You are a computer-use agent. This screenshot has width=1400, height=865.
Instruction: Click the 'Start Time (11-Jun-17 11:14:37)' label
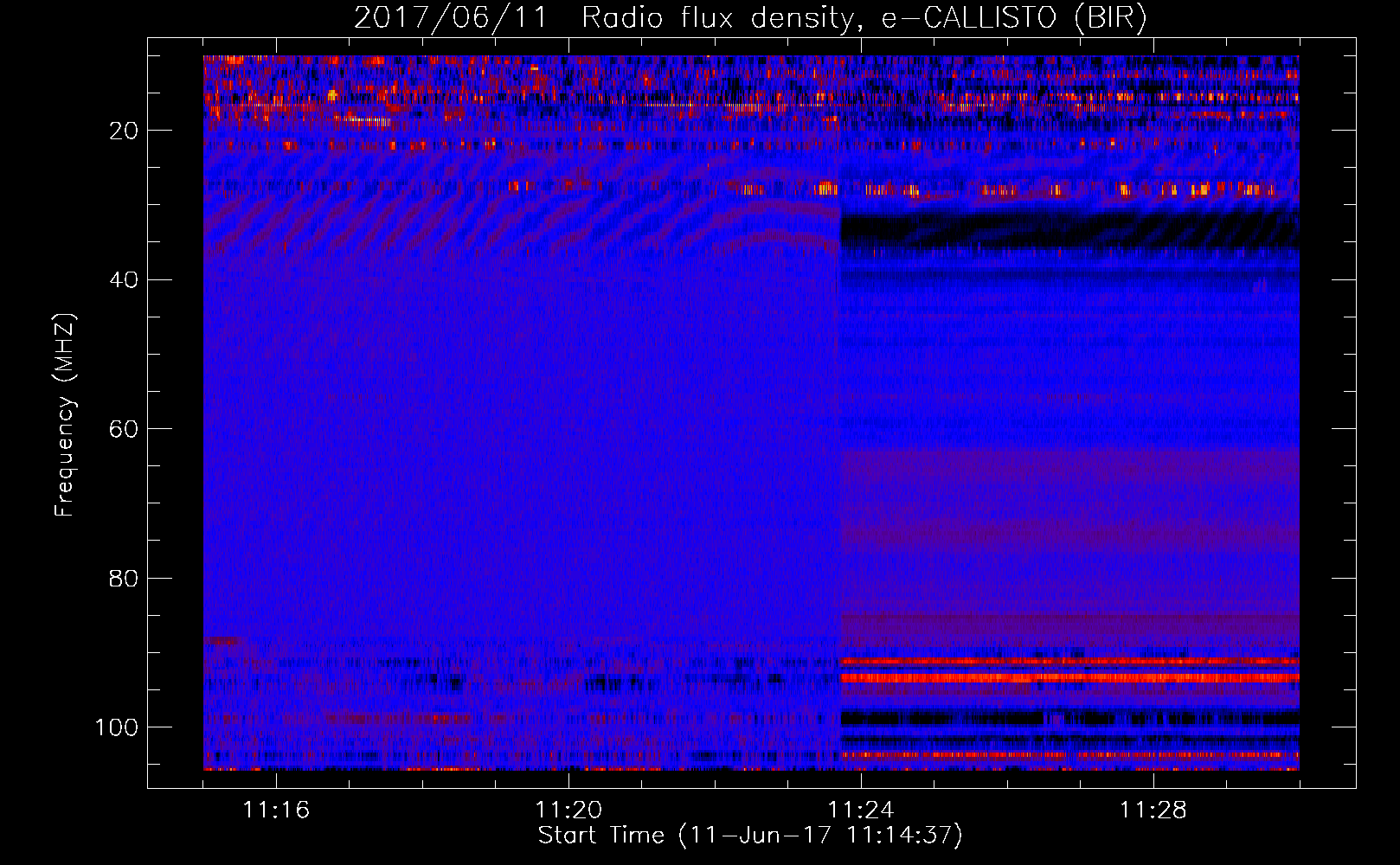750,836
